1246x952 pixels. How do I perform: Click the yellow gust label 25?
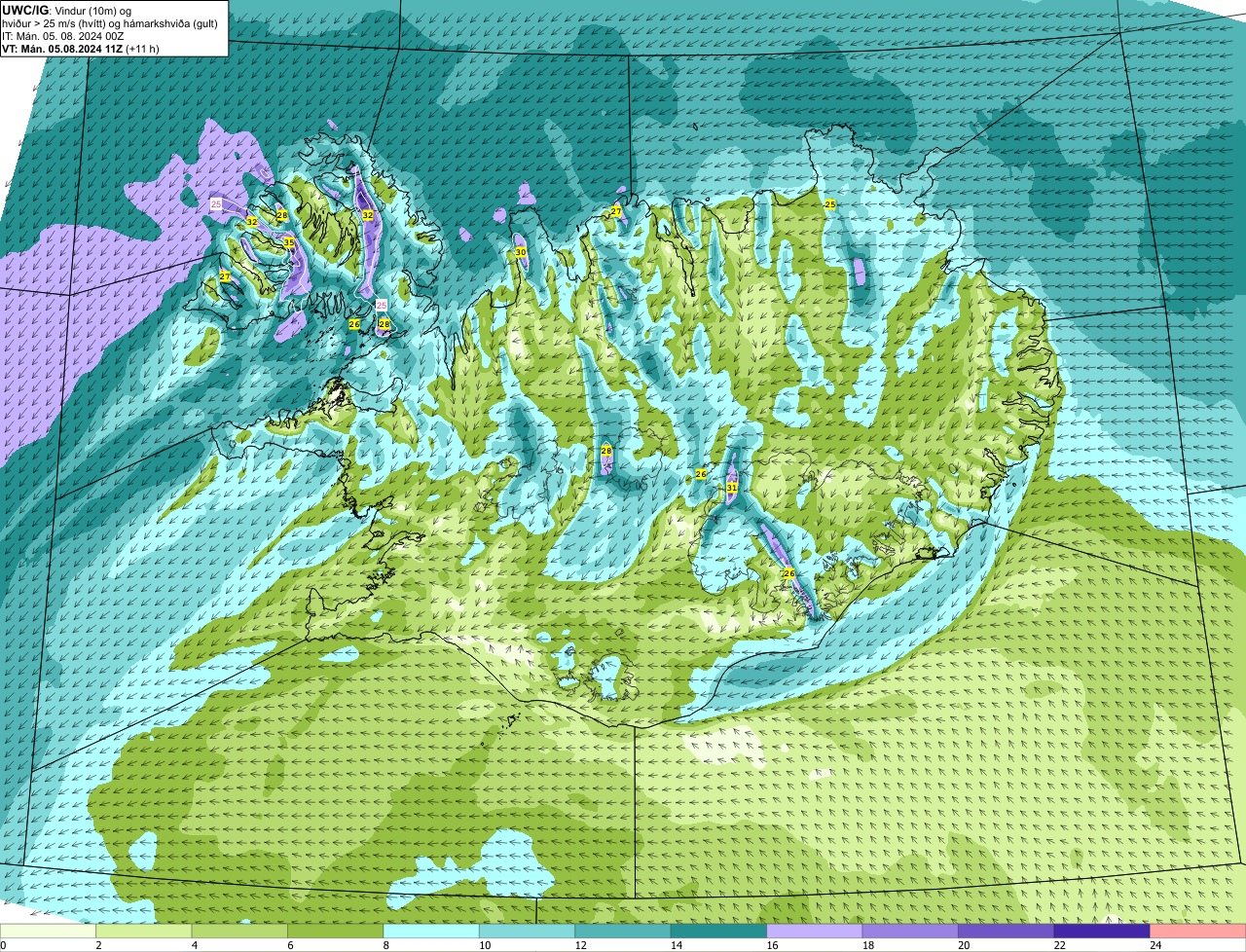click(x=830, y=204)
